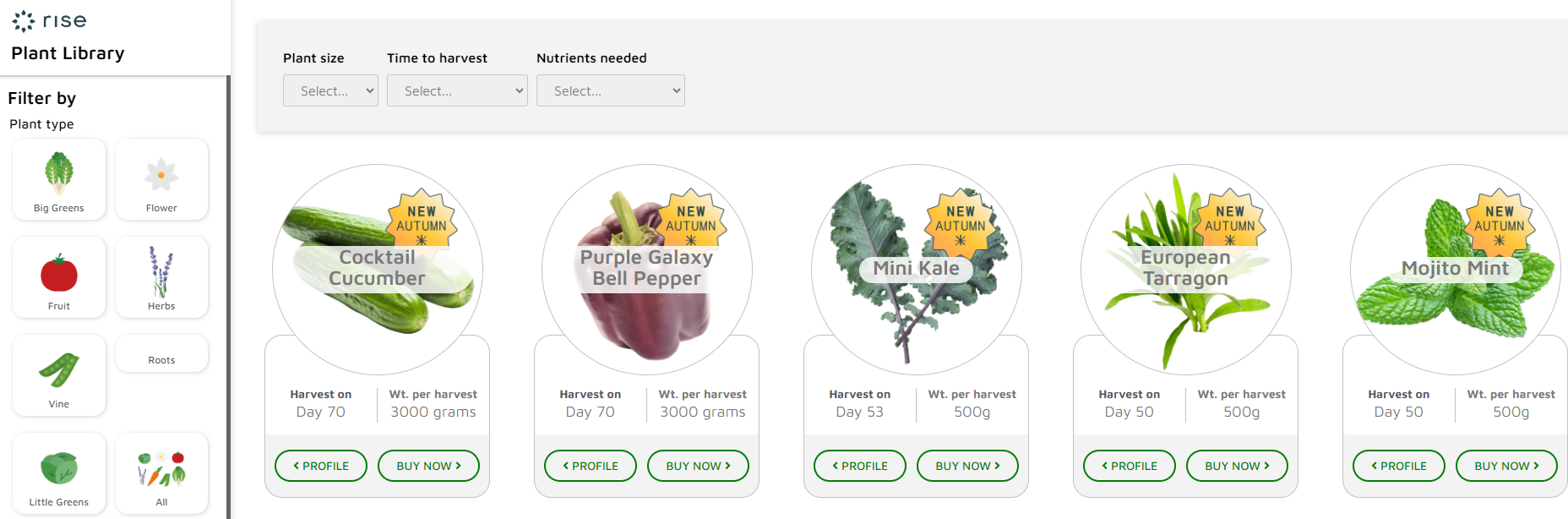Select the Flower plant type filter
The width and height of the screenshot is (1568, 519).
pos(161,179)
